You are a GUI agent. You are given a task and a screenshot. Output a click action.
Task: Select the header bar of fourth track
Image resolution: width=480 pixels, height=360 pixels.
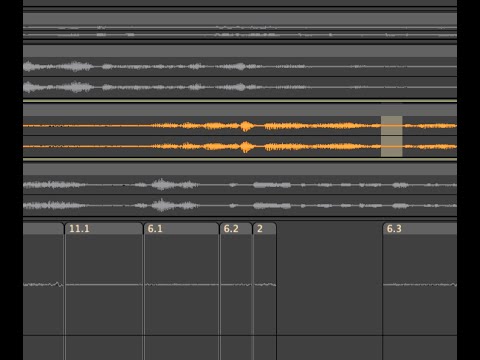(x=240, y=169)
